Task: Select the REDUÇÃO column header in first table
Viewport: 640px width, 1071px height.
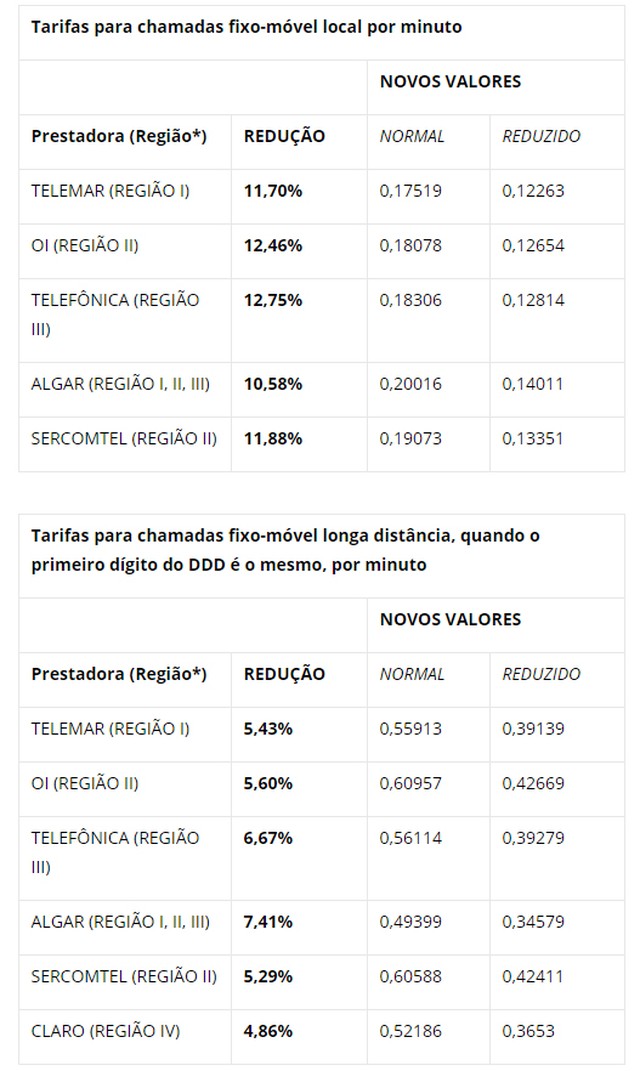Action: click(x=284, y=136)
